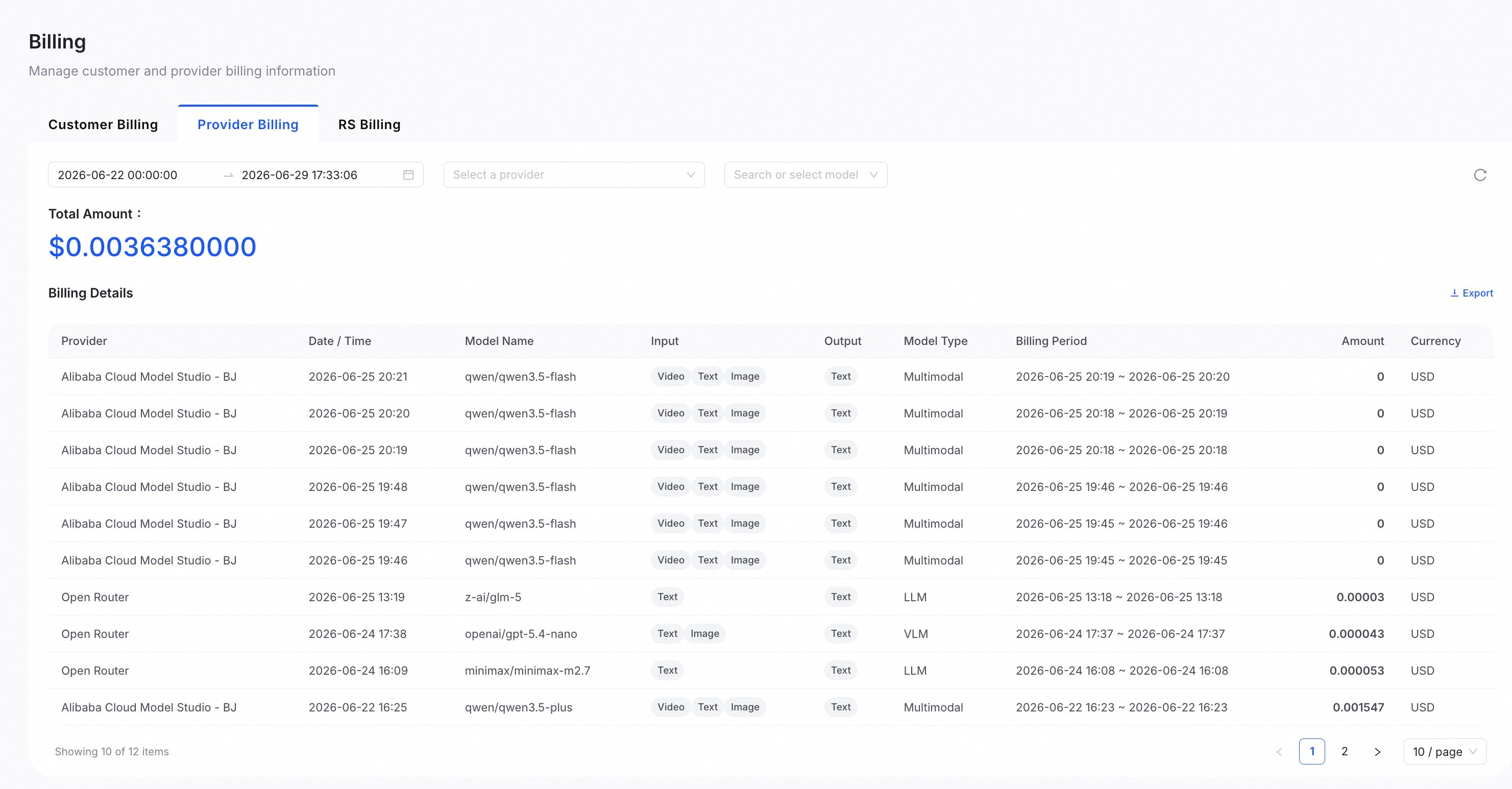This screenshot has width=1512, height=789.
Task: Click the date 2026-06-25 19:48
Action: [358, 487]
